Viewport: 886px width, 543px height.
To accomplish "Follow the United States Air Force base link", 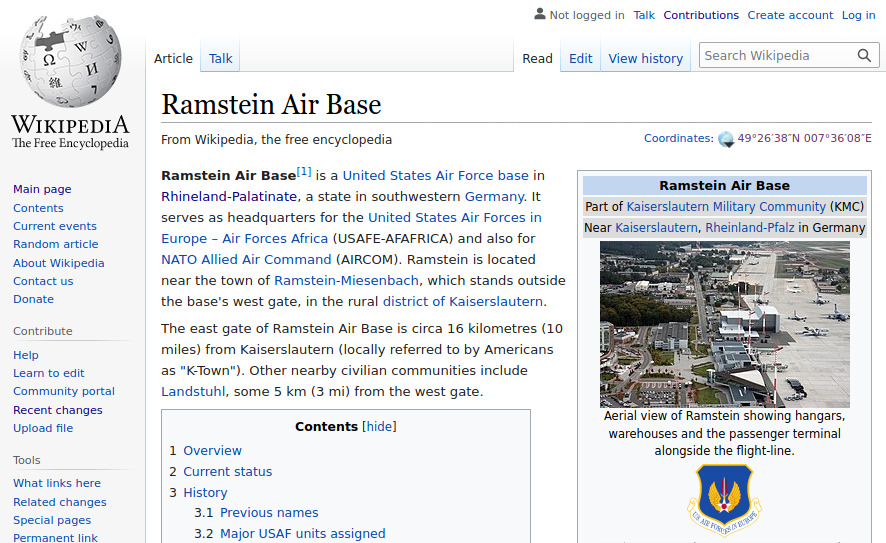I will point(436,176).
